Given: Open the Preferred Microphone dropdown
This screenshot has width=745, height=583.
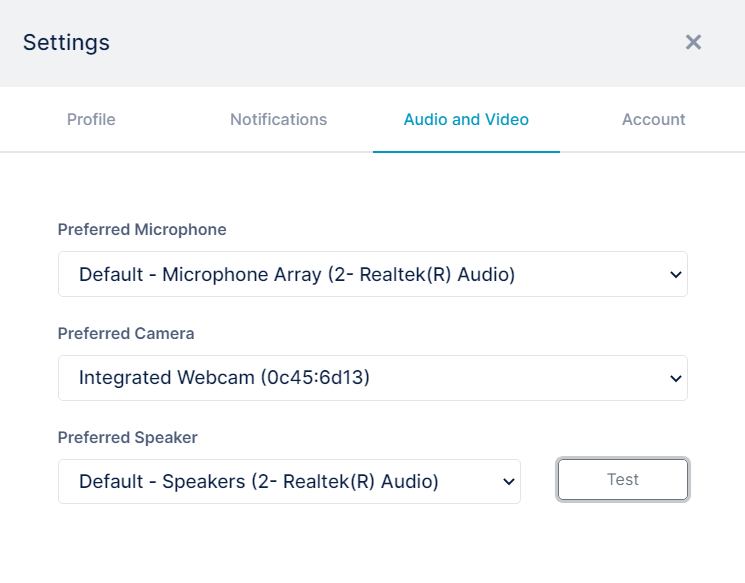Looking at the screenshot, I should 373,274.
